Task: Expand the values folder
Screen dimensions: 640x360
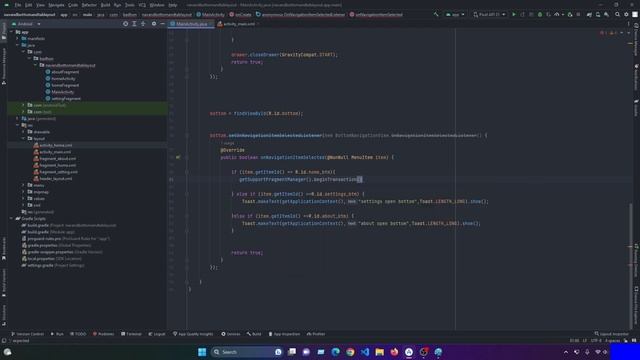Action: (x=24, y=198)
